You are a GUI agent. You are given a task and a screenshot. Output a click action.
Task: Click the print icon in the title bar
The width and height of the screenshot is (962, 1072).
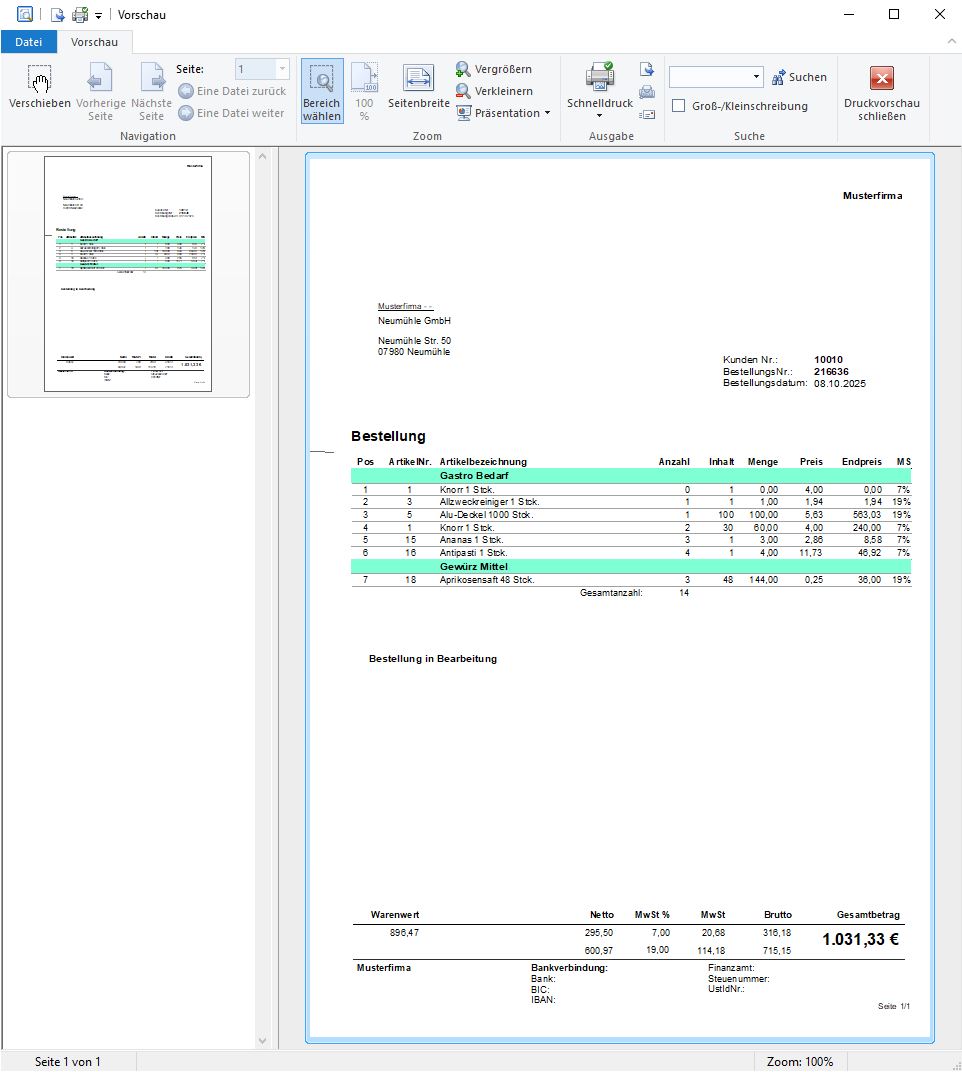point(79,15)
